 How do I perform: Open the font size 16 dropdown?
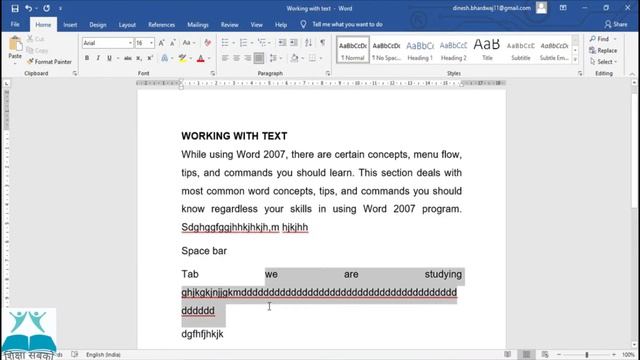[x=151, y=43]
